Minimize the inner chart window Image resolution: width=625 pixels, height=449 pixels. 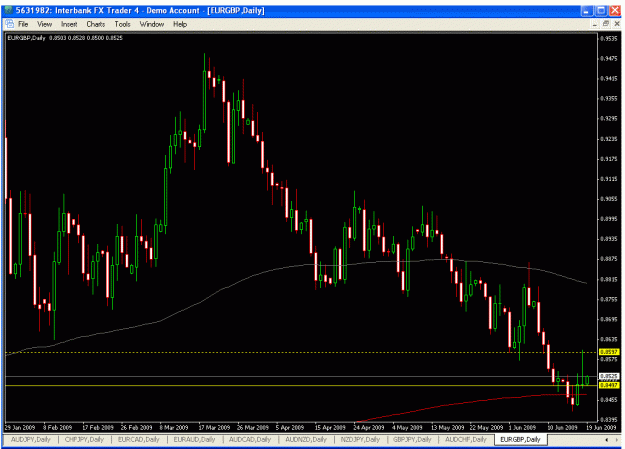pos(595,24)
